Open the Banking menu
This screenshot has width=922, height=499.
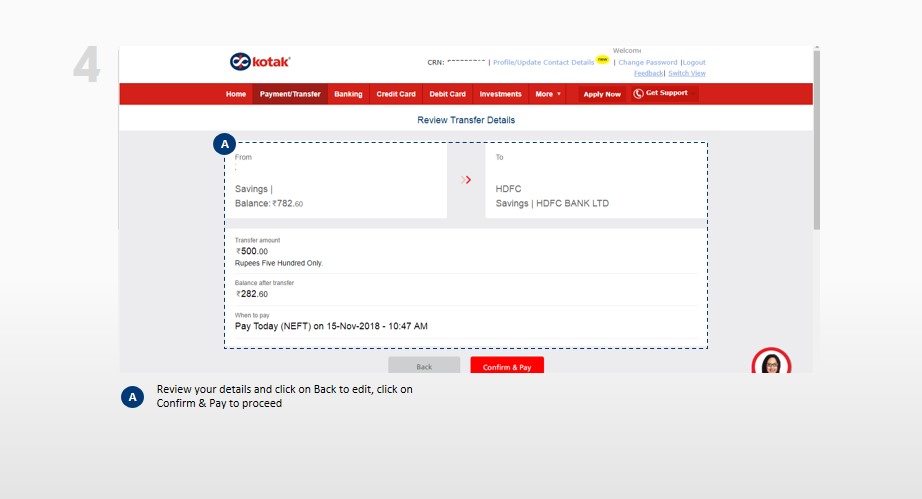click(x=348, y=94)
